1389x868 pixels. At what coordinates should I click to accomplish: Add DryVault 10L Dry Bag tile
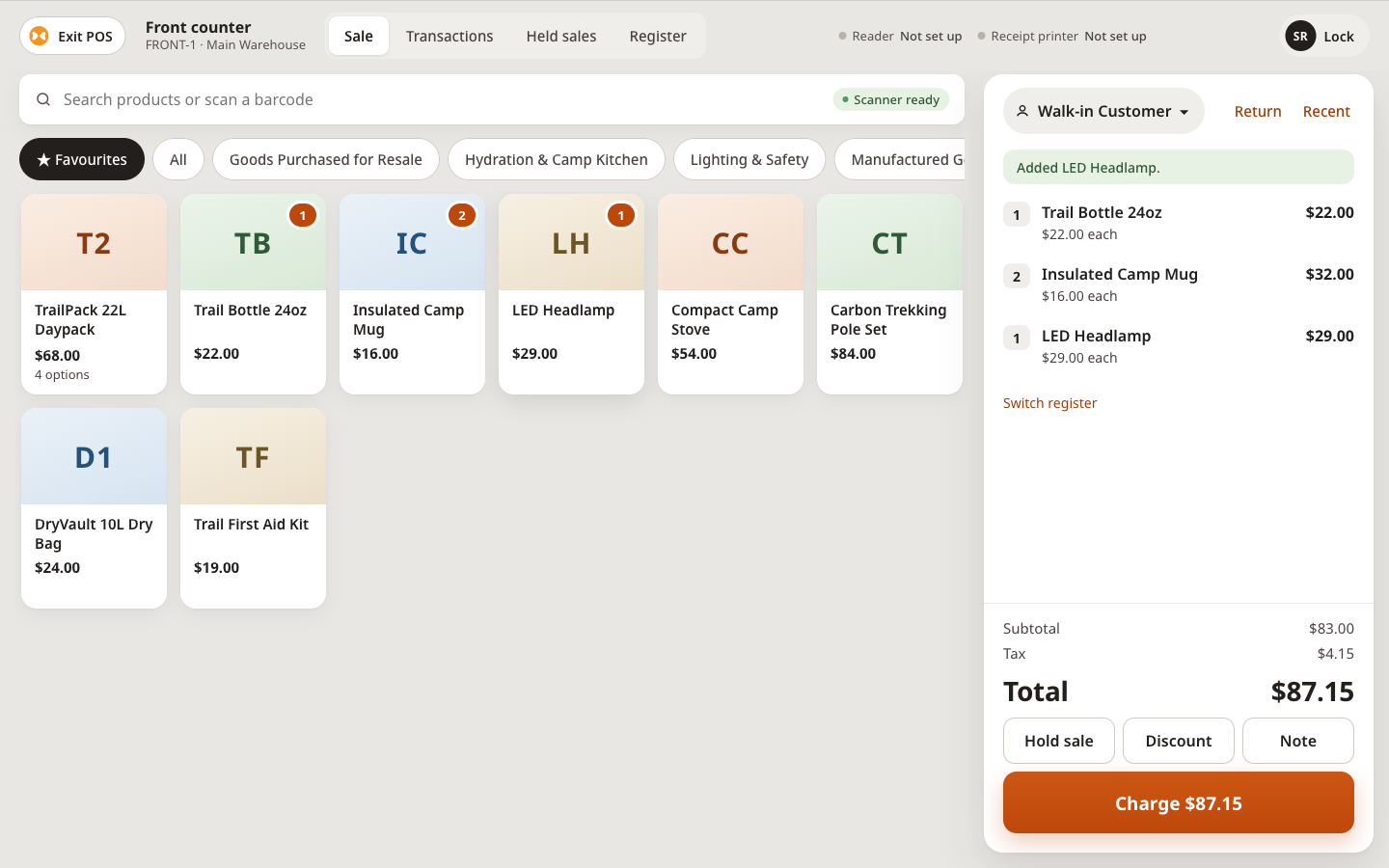94,508
